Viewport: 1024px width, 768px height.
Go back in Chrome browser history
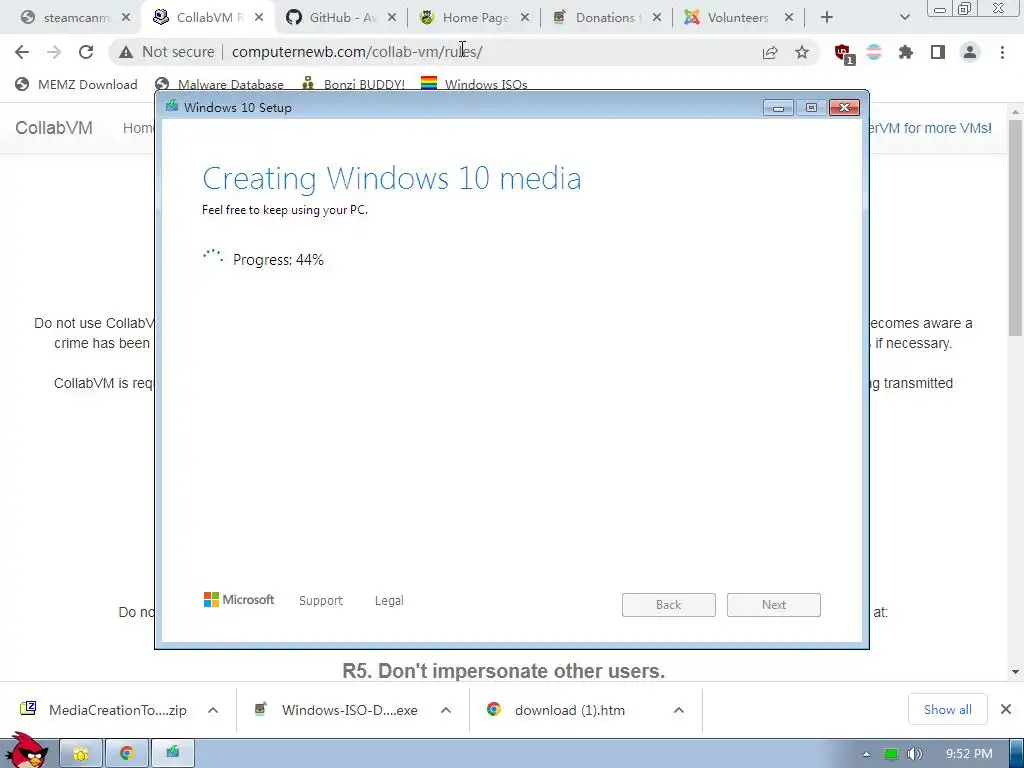[22, 52]
